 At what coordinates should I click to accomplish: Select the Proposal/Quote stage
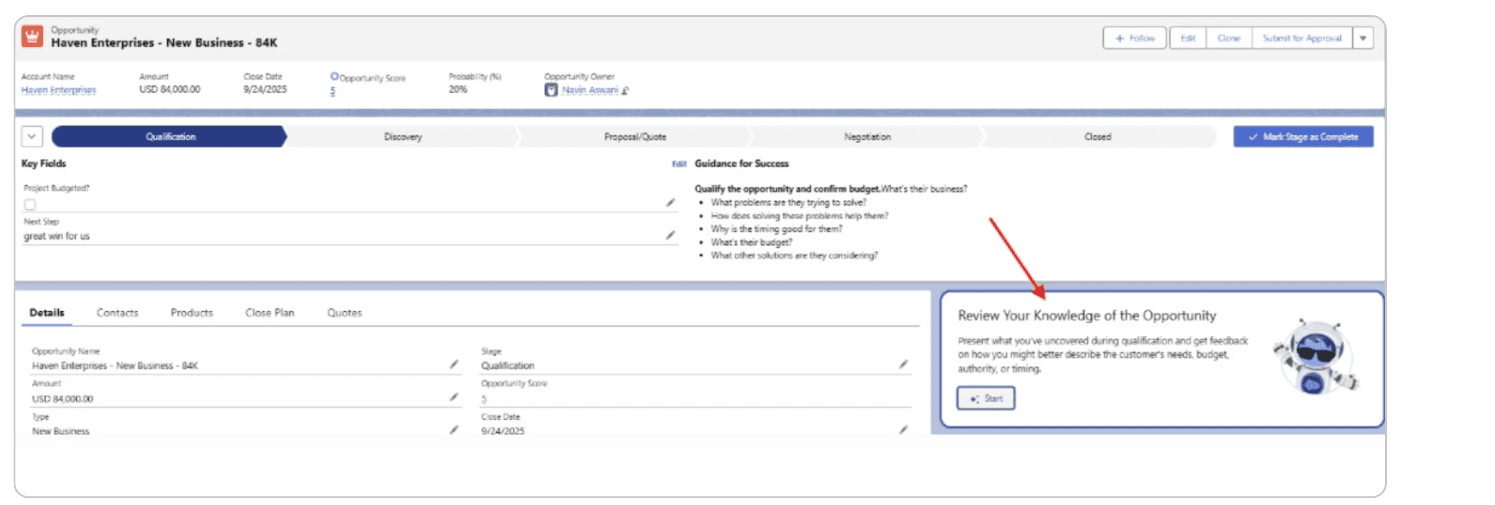[634, 137]
